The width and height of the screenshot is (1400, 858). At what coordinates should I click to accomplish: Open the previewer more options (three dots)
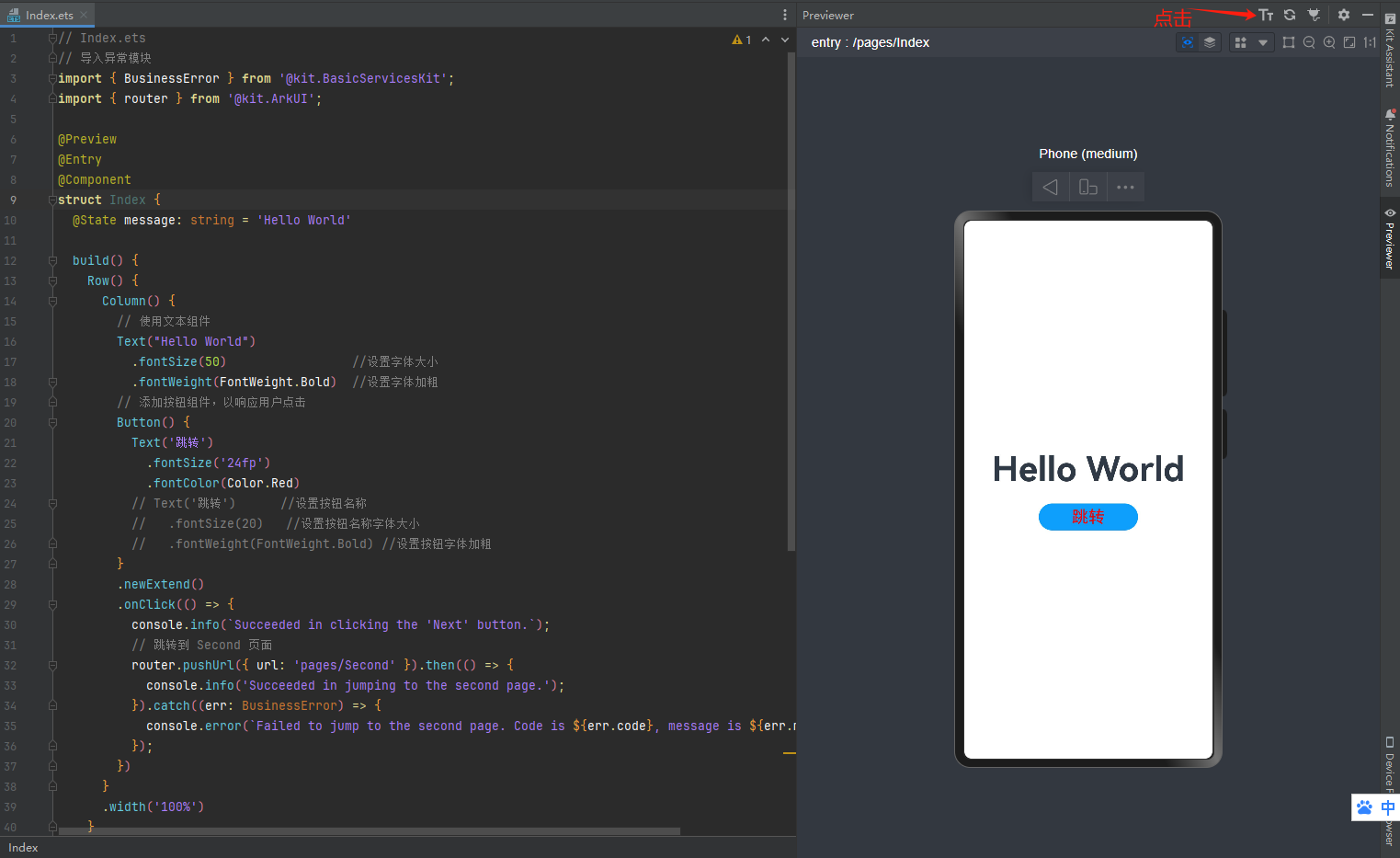coord(1125,187)
